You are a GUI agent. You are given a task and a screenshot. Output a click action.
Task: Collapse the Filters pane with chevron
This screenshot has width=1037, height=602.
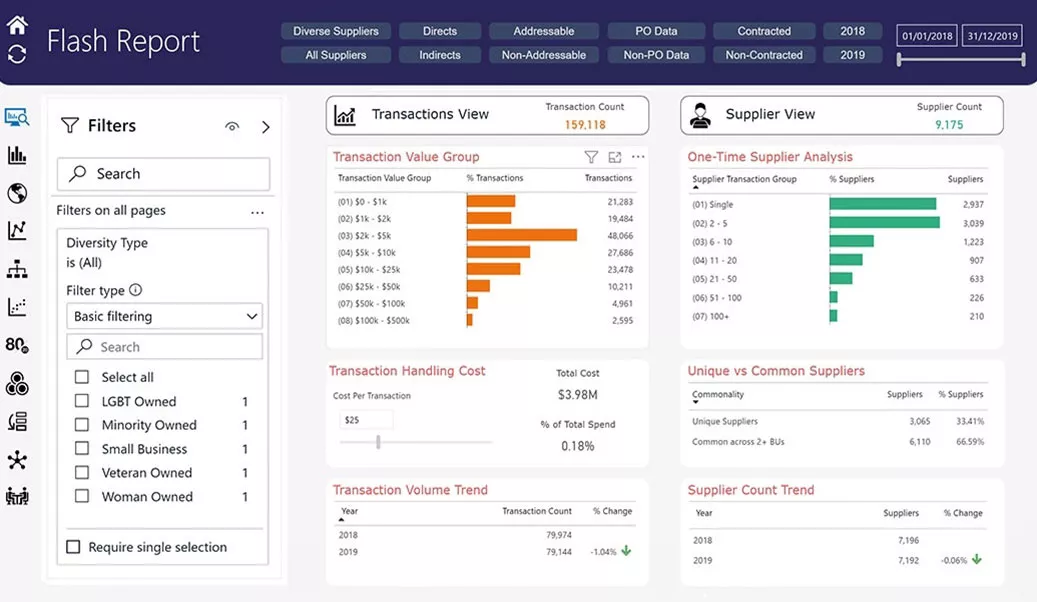click(266, 127)
